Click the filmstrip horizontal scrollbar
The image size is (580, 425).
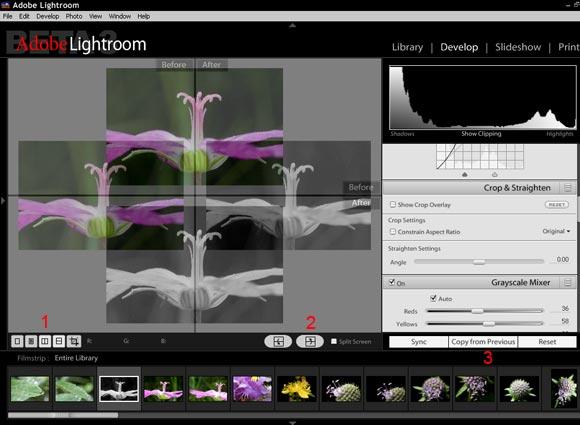63,415
